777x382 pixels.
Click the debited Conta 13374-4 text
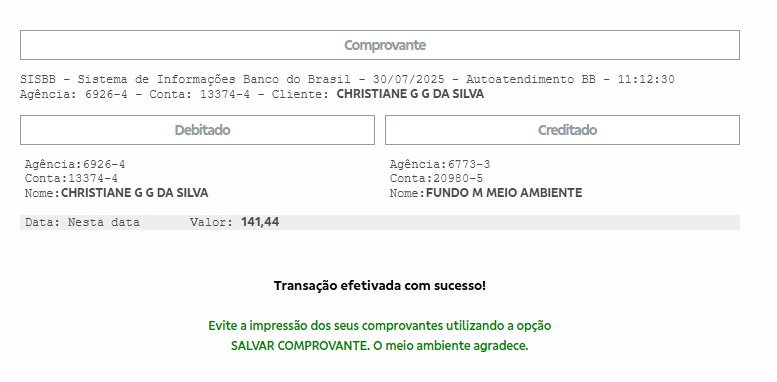pos(71,178)
